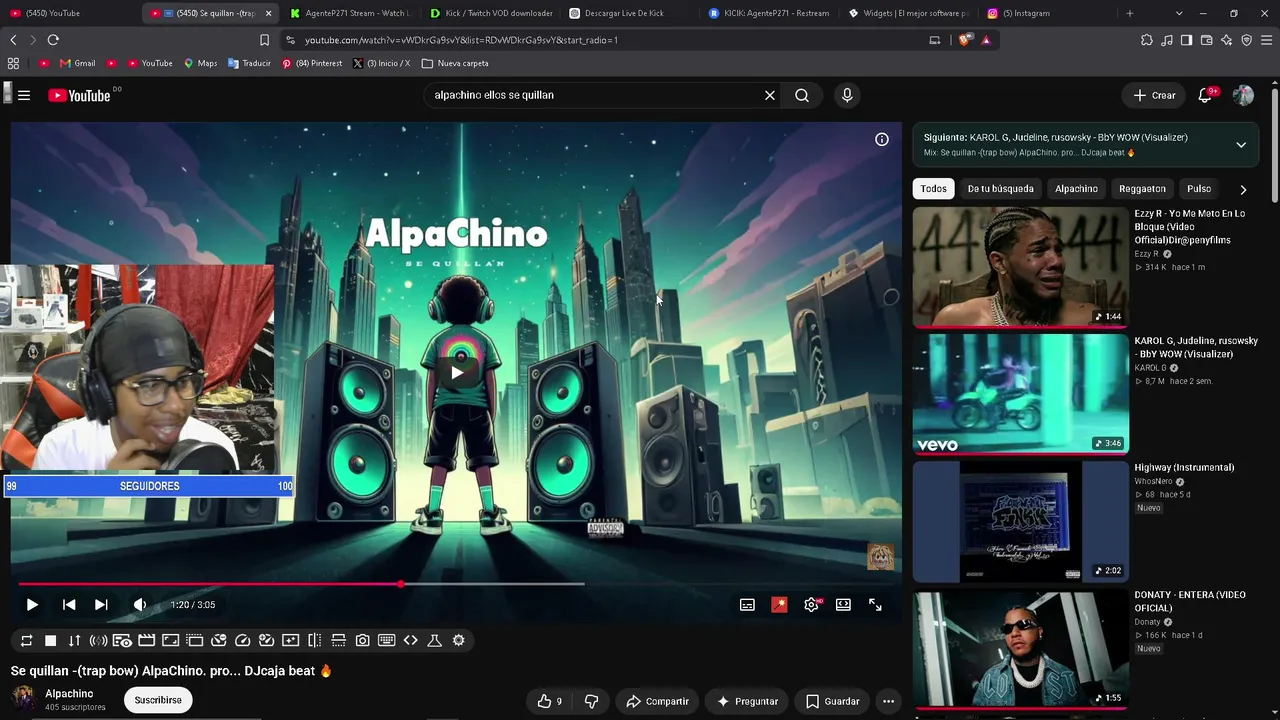Open keyboard shortcuts icon in enhancer toolbar
Image resolution: width=1280 pixels, height=720 pixels.
pyautogui.click(x=386, y=641)
